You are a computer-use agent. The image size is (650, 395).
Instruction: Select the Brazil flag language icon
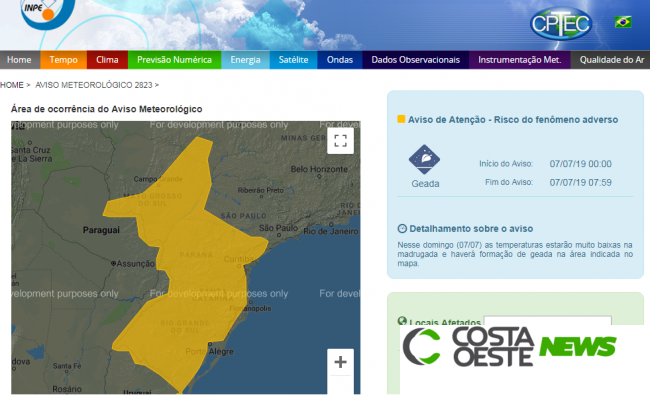coord(623,22)
